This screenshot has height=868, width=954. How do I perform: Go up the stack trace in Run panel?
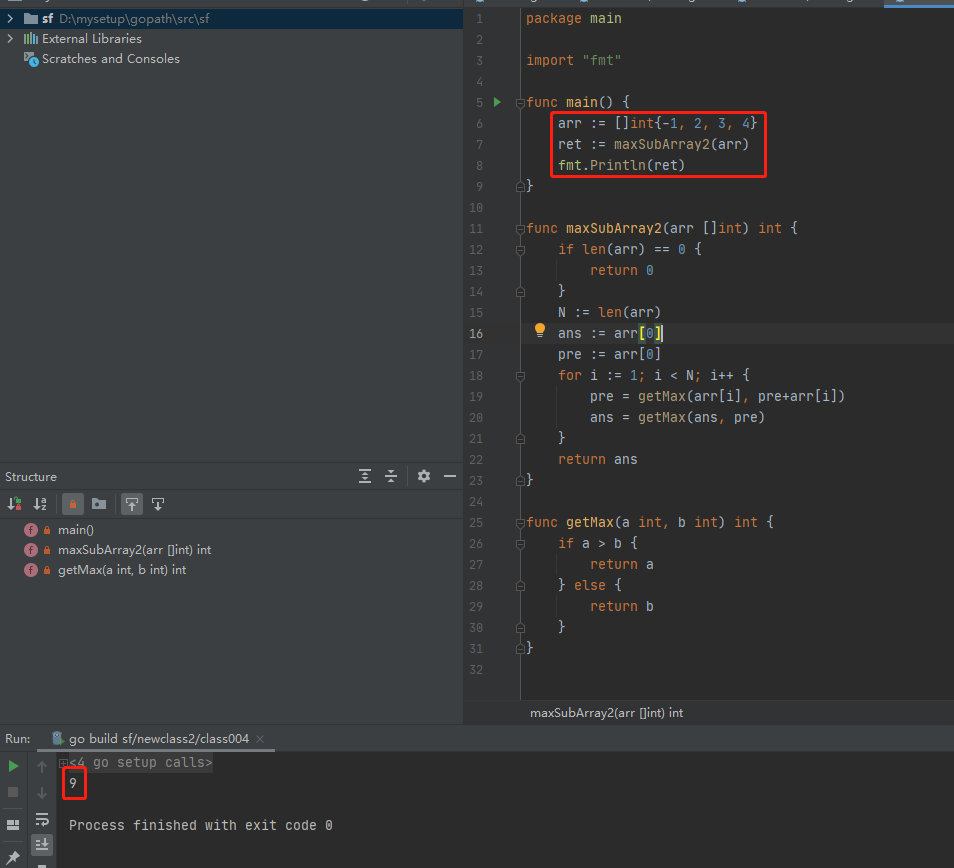click(x=41, y=766)
